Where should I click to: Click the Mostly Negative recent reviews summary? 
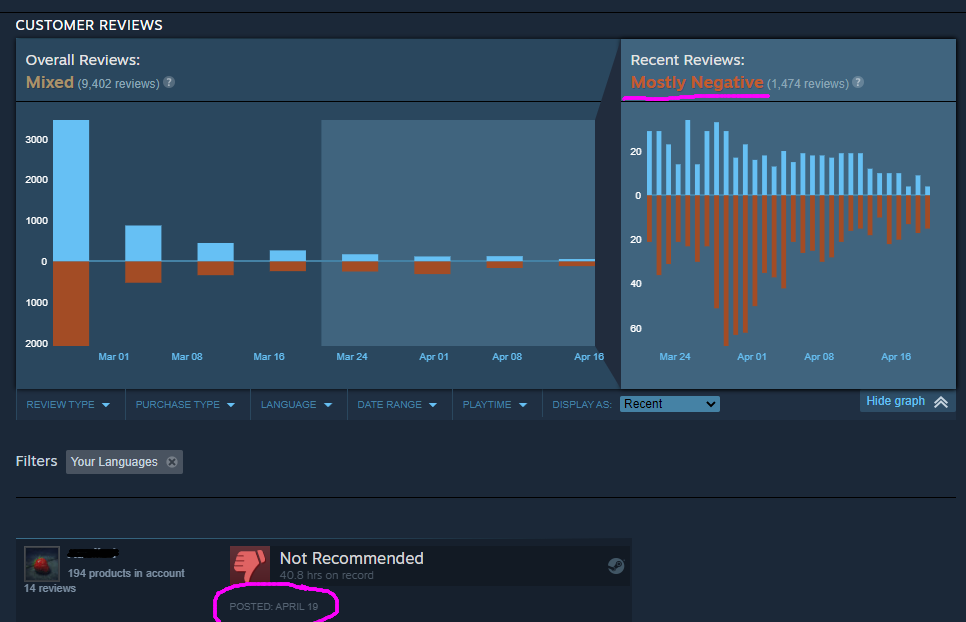click(697, 83)
